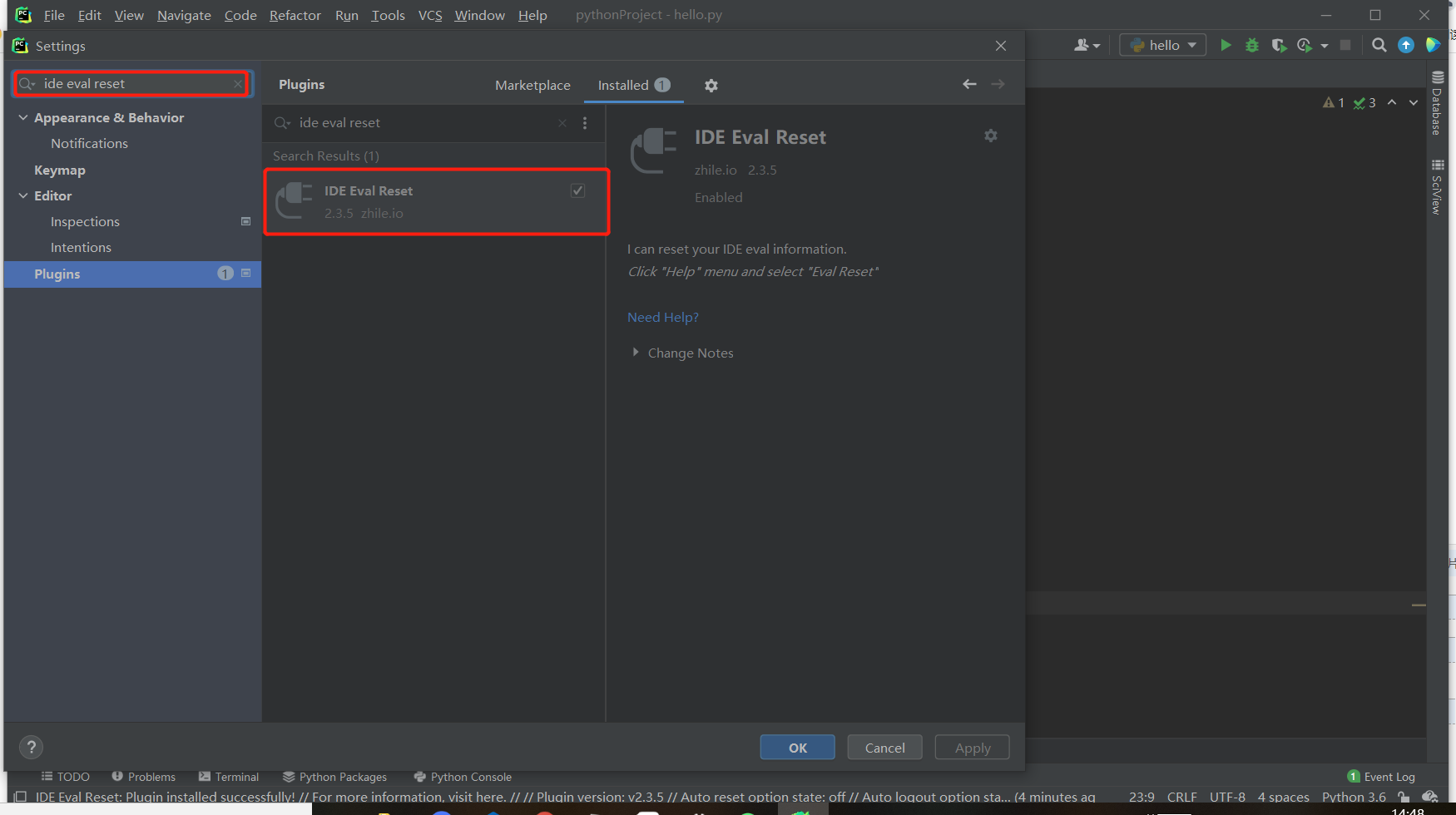The image size is (1456, 815).
Task: Disable the IDE Eval Reset plugin checkbox
Action: [577, 190]
